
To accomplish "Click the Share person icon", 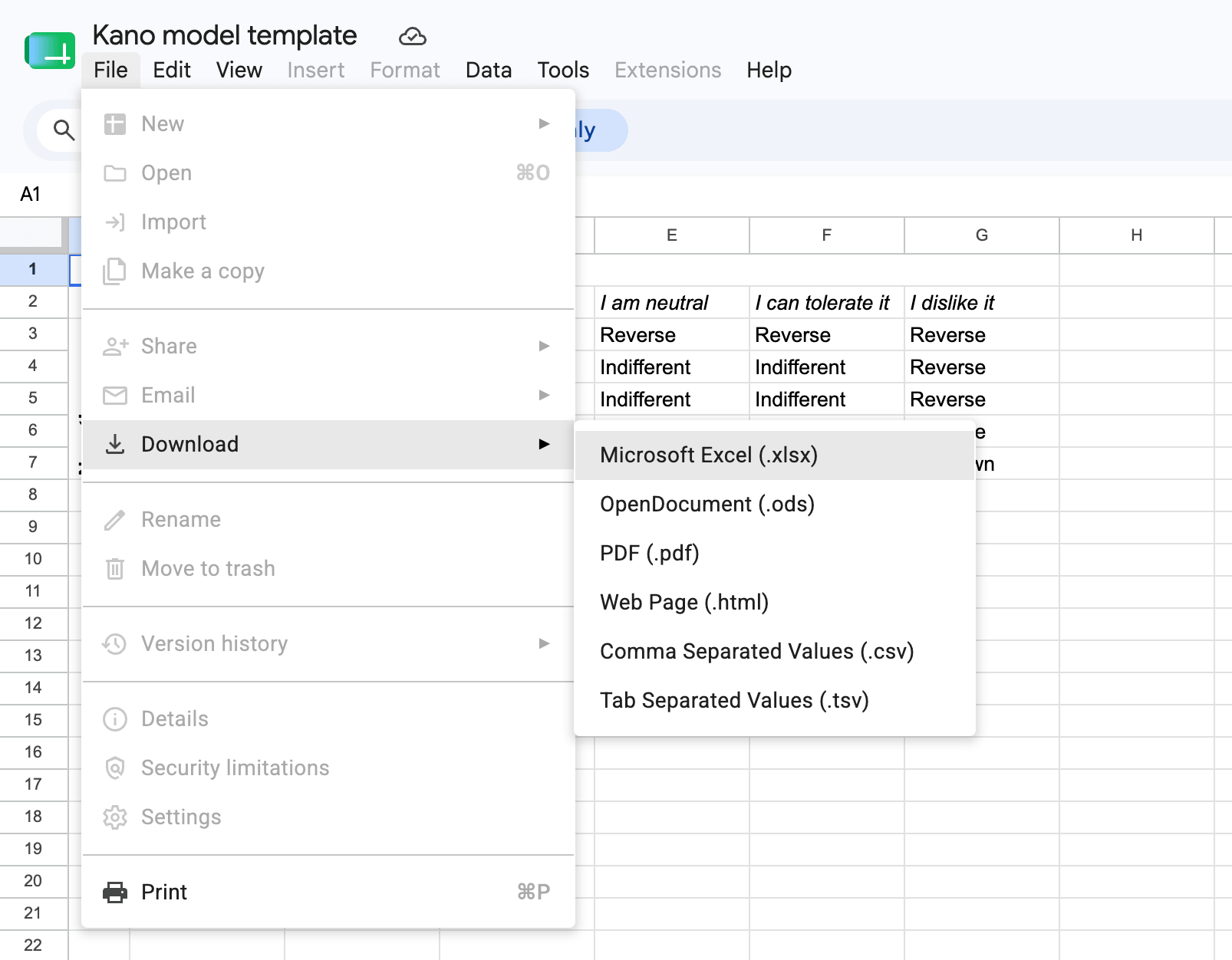I will pyautogui.click(x=115, y=347).
